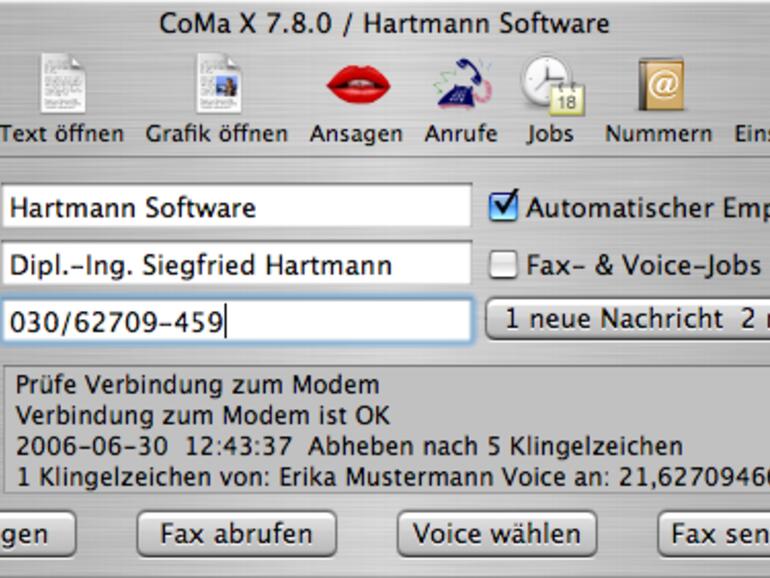The image size is (770, 578).
Task: Open the Grafik öffnen image document icon
Action: point(219,83)
